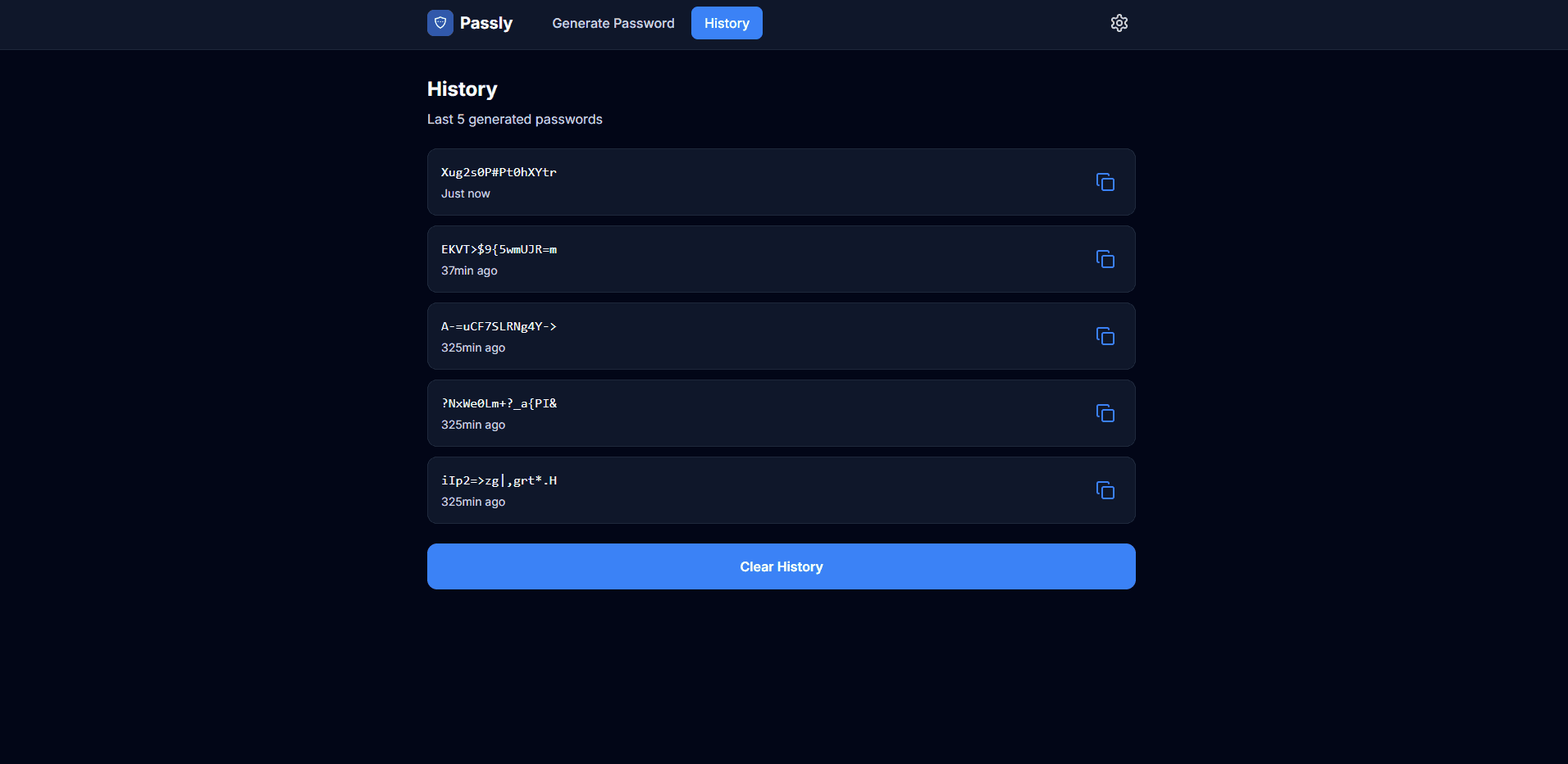This screenshot has width=1568, height=764.
Task: Copy the password A-=uCF7SLRNg4Y->
Action: coord(1105,336)
